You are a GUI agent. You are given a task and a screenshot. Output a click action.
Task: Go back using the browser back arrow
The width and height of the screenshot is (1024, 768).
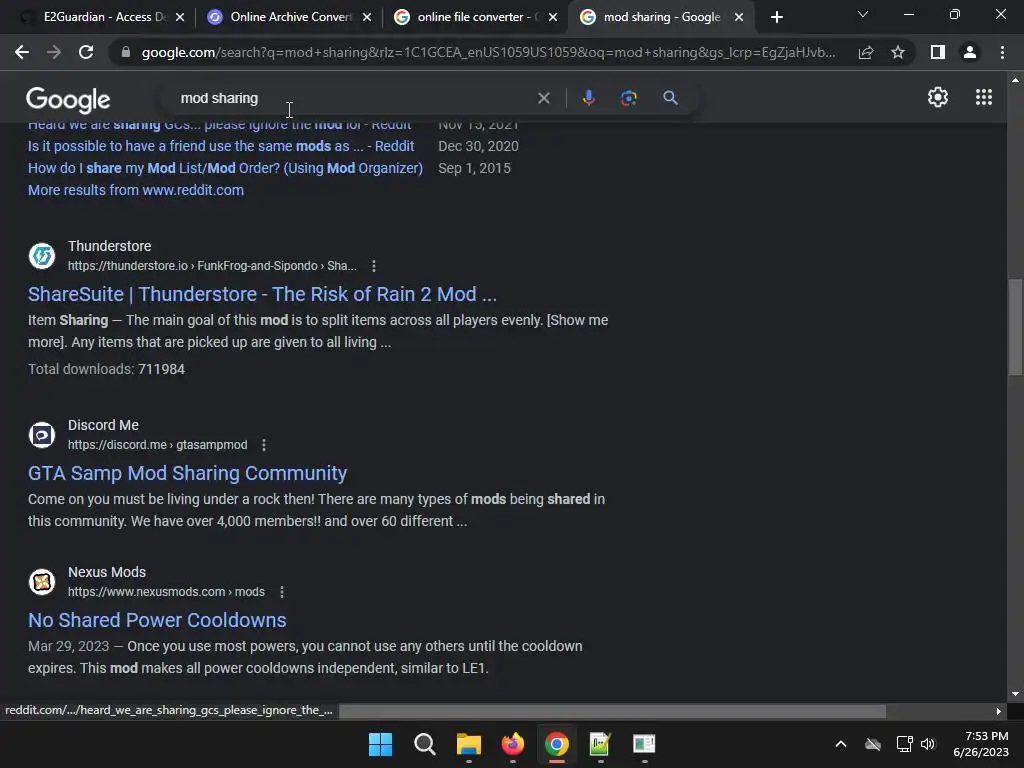(x=22, y=52)
